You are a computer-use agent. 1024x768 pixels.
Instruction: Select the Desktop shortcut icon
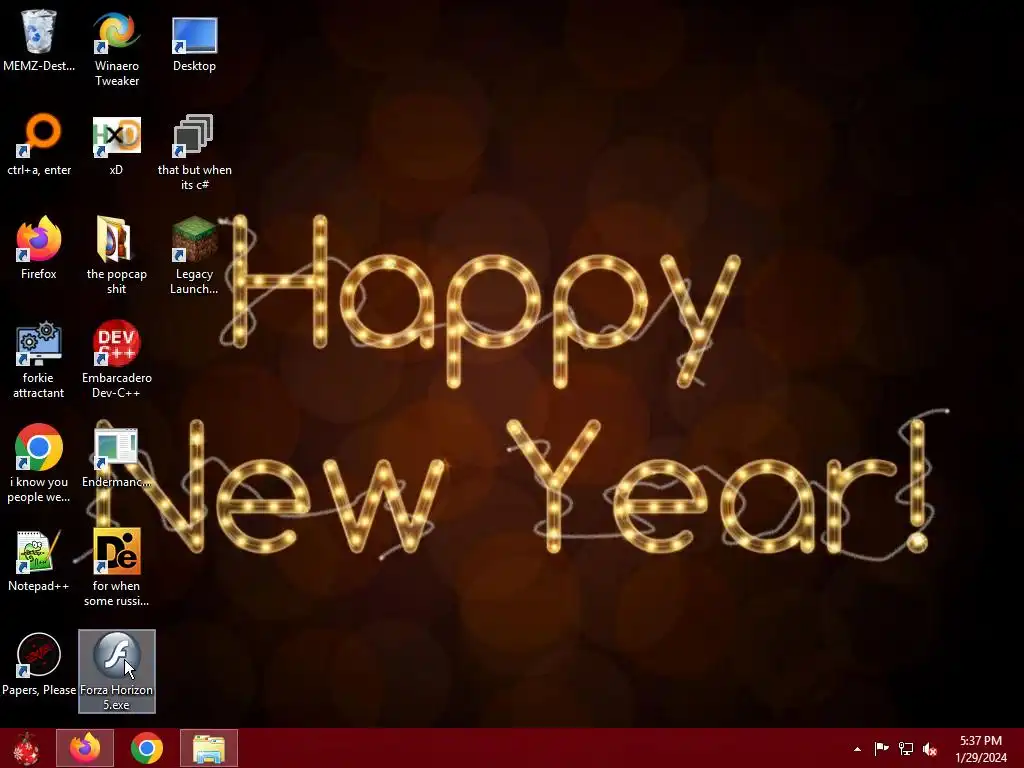[194, 35]
